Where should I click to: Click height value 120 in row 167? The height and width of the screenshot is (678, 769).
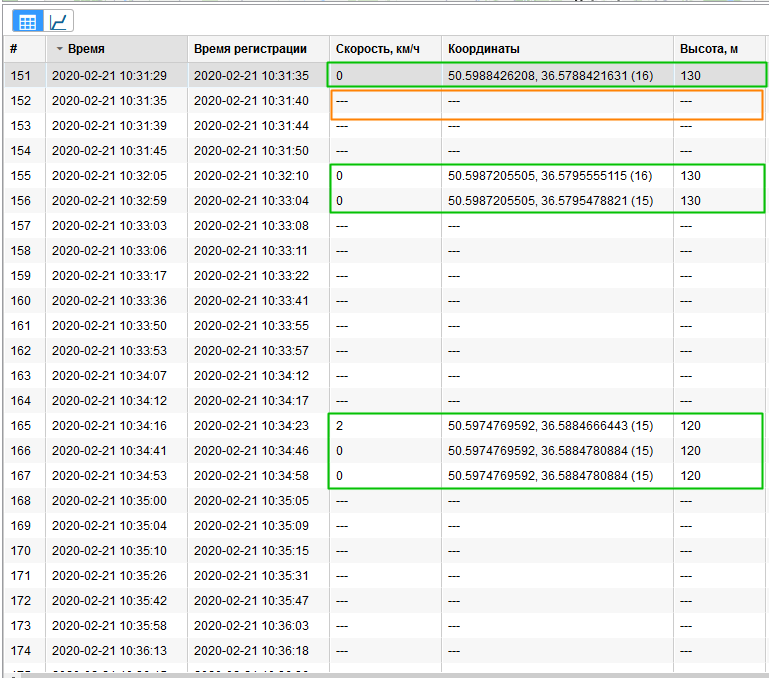point(690,475)
